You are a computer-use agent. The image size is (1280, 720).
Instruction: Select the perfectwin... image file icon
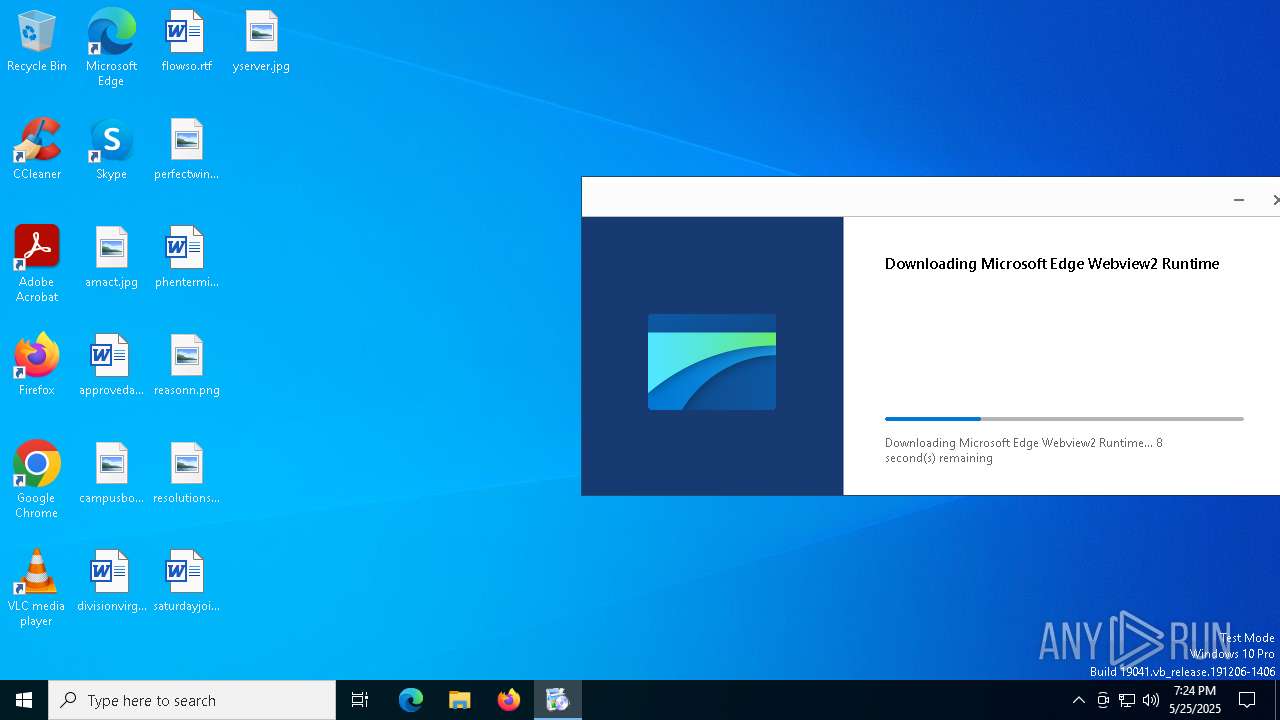[x=186, y=150]
